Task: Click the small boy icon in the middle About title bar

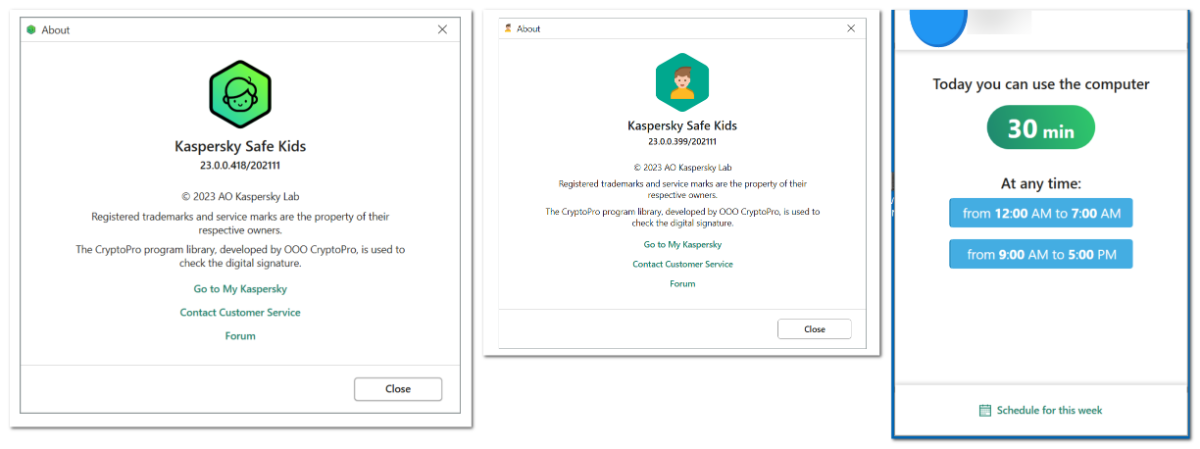Action: click(x=508, y=29)
